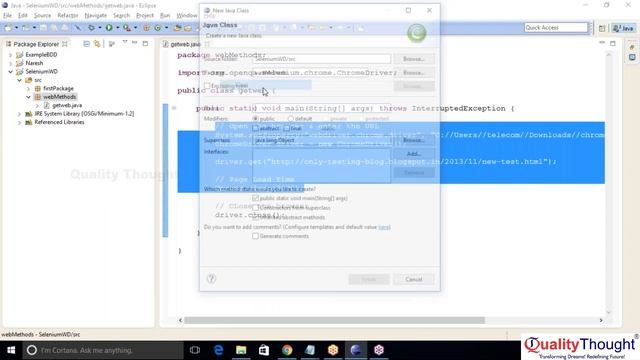The height and width of the screenshot is (360, 640).
Task: Click the Open Task folder toolbar icon
Action: 188,28
